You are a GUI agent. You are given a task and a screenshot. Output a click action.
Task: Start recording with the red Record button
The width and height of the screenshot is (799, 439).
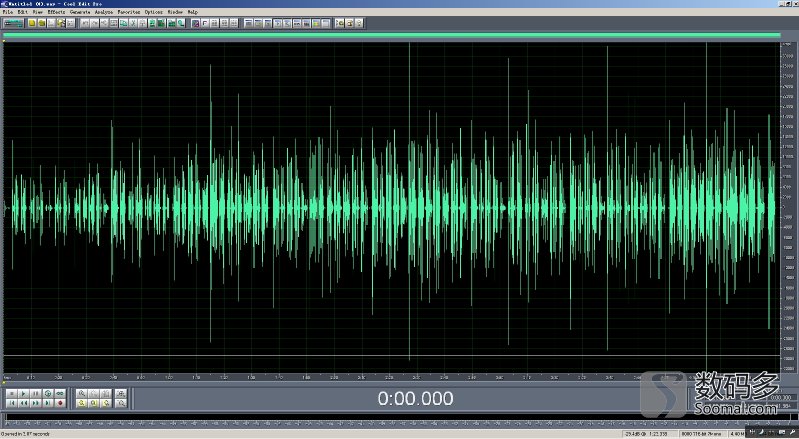pos(59,402)
